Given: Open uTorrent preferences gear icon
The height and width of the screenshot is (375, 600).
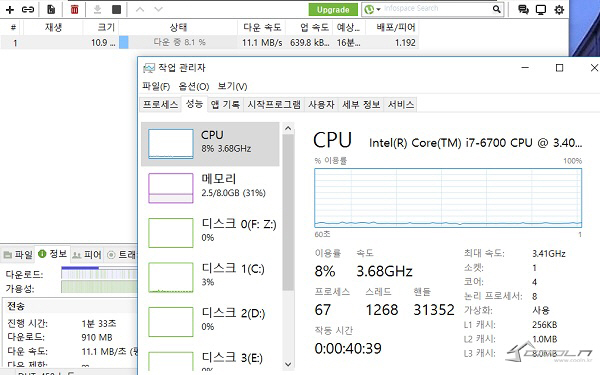Looking at the screenshot, I should coord(559,10).
